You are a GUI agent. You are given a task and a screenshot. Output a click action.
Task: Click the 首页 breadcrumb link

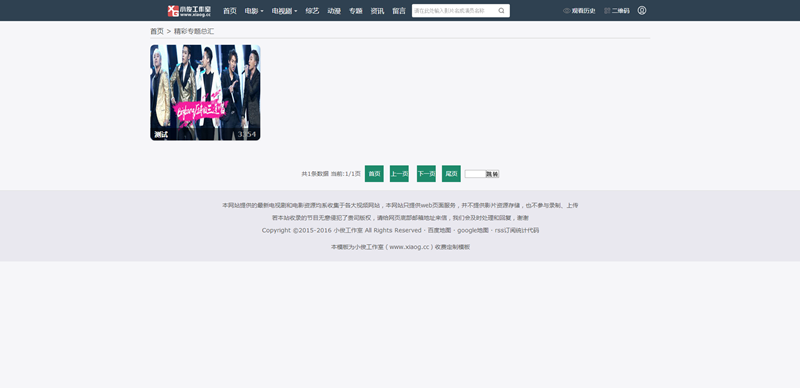[x=157, y=31]
